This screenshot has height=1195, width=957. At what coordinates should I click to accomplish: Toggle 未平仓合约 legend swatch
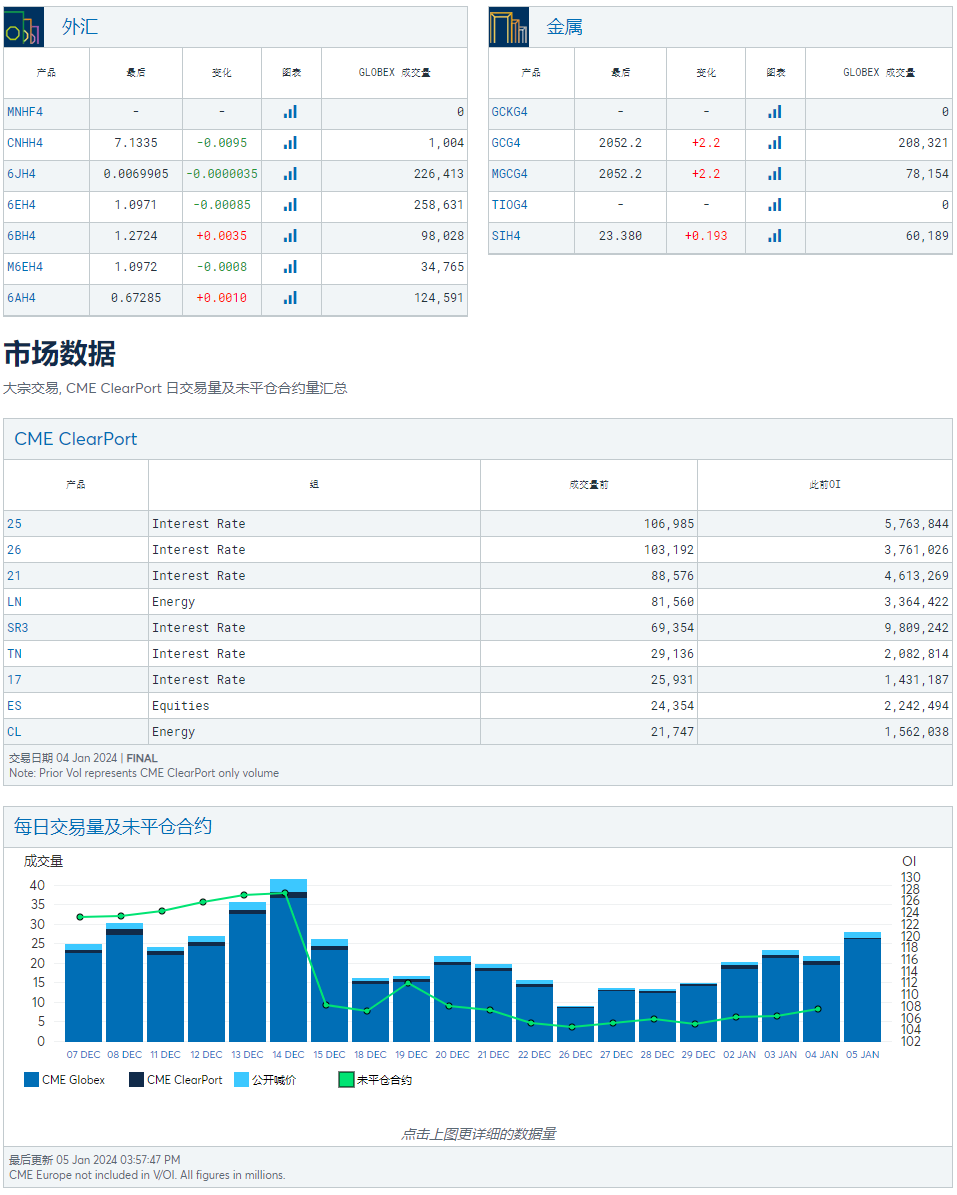point(346,1080)
